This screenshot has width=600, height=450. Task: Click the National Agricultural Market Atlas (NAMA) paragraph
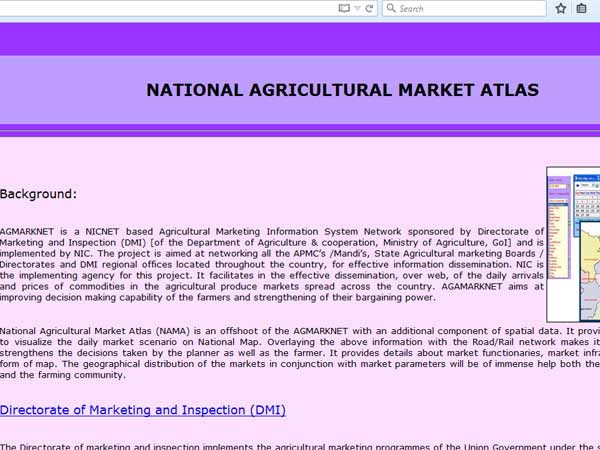pos(300,353)
